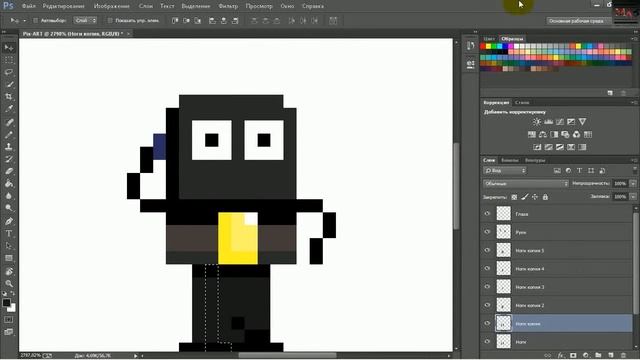Open the tool preset picker arrow

24,20
